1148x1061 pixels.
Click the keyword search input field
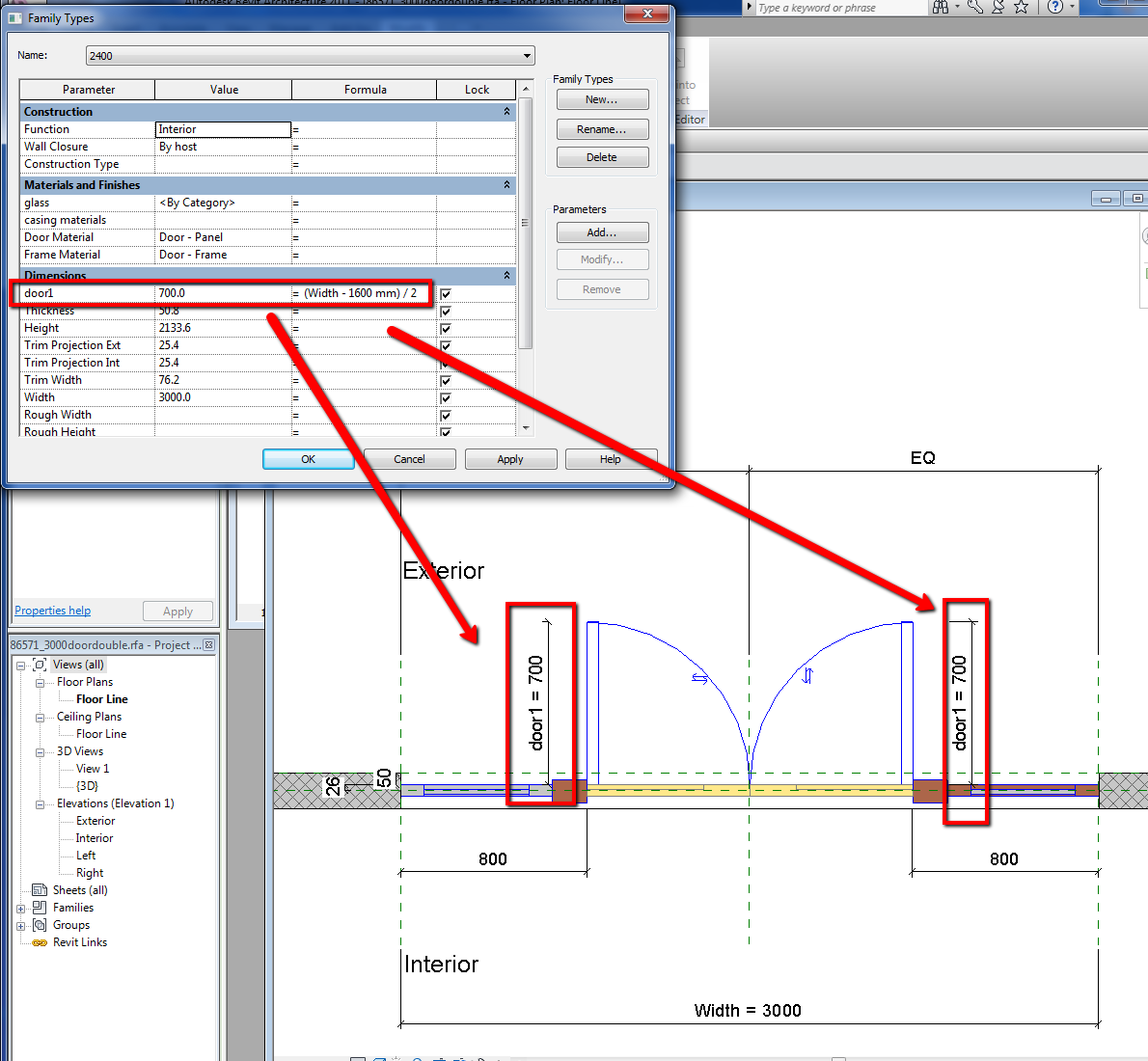[839, 8]
